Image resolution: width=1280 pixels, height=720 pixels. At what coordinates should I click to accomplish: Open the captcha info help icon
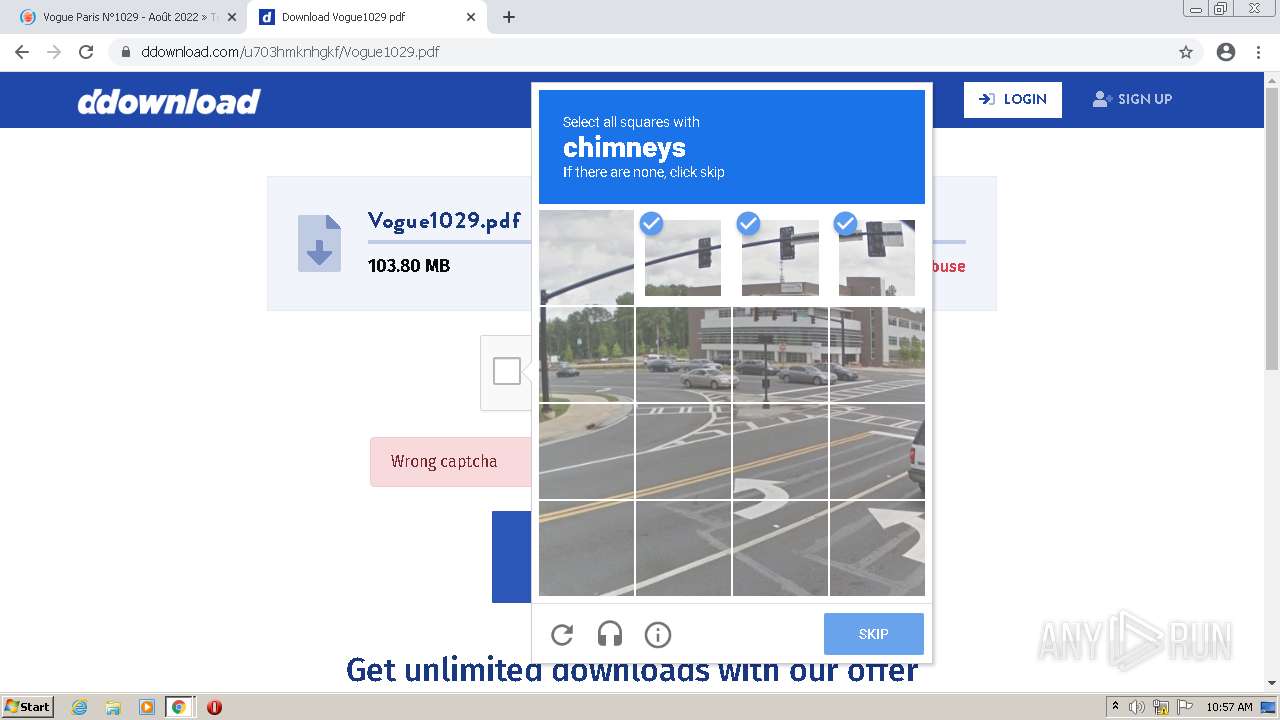coord(658,634)
